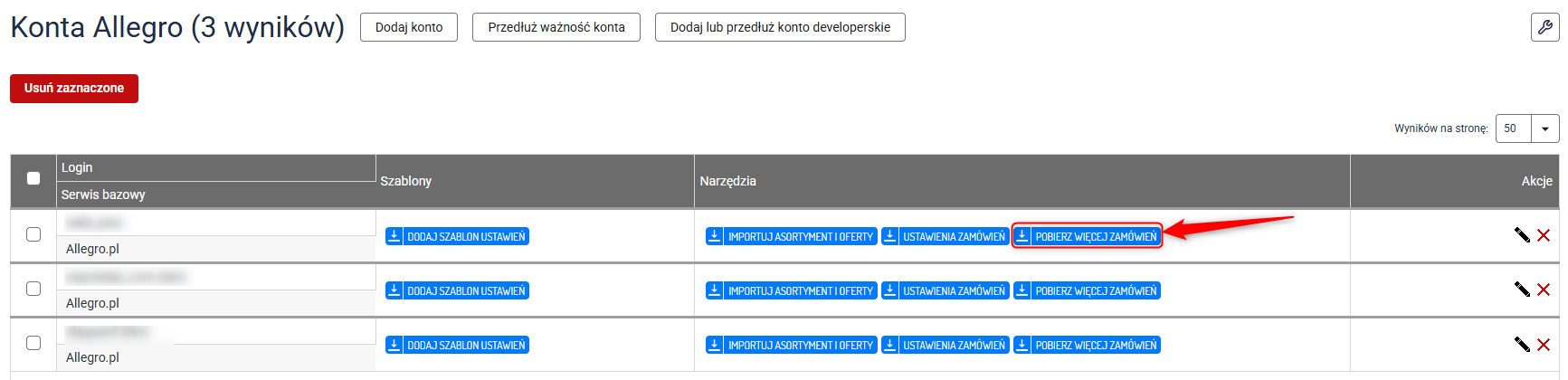The image size is (1568, 380).
Task: Click red X delete icon in second row
Action: click(x=1544, y=290)
